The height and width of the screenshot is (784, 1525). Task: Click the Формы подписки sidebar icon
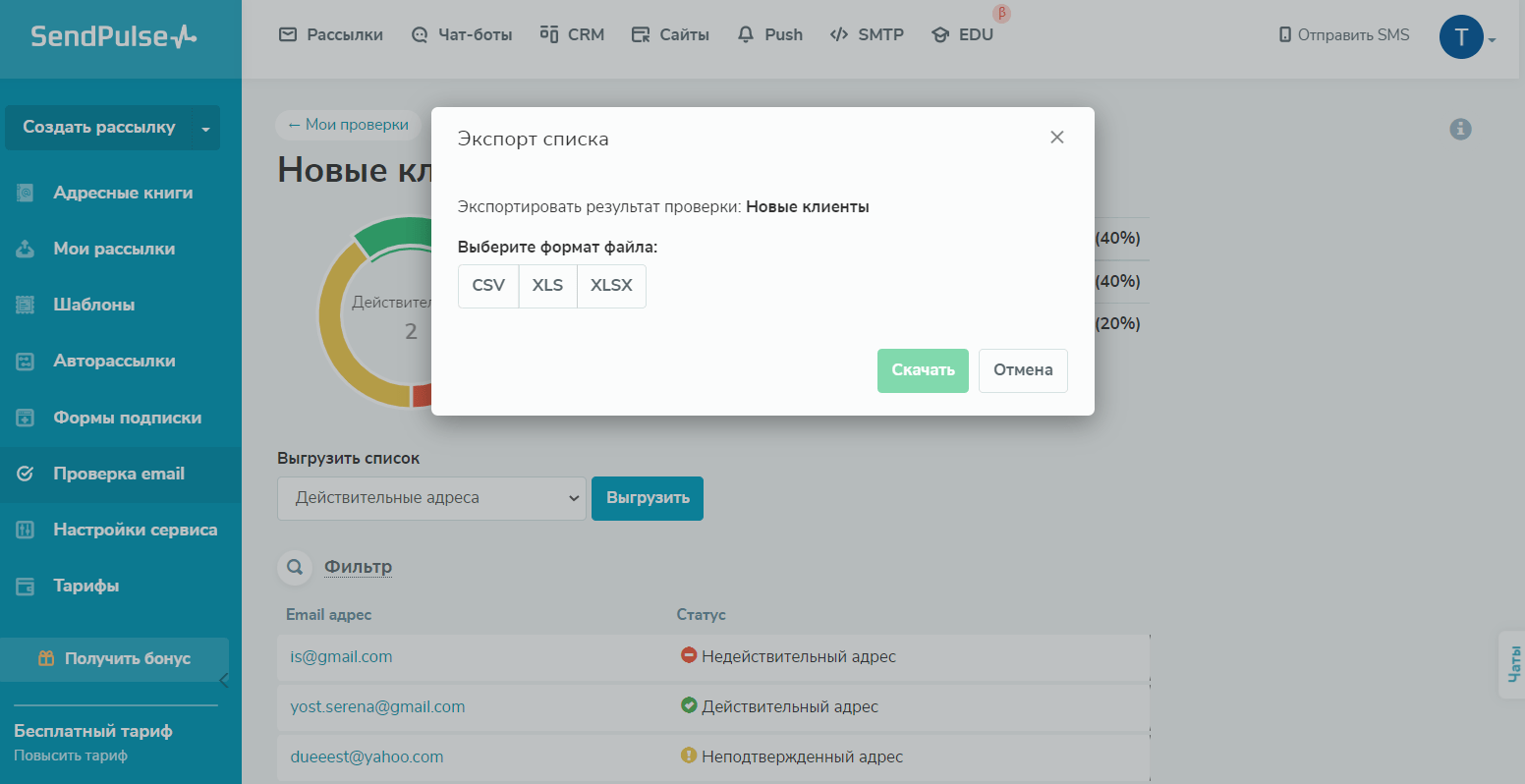26,418
